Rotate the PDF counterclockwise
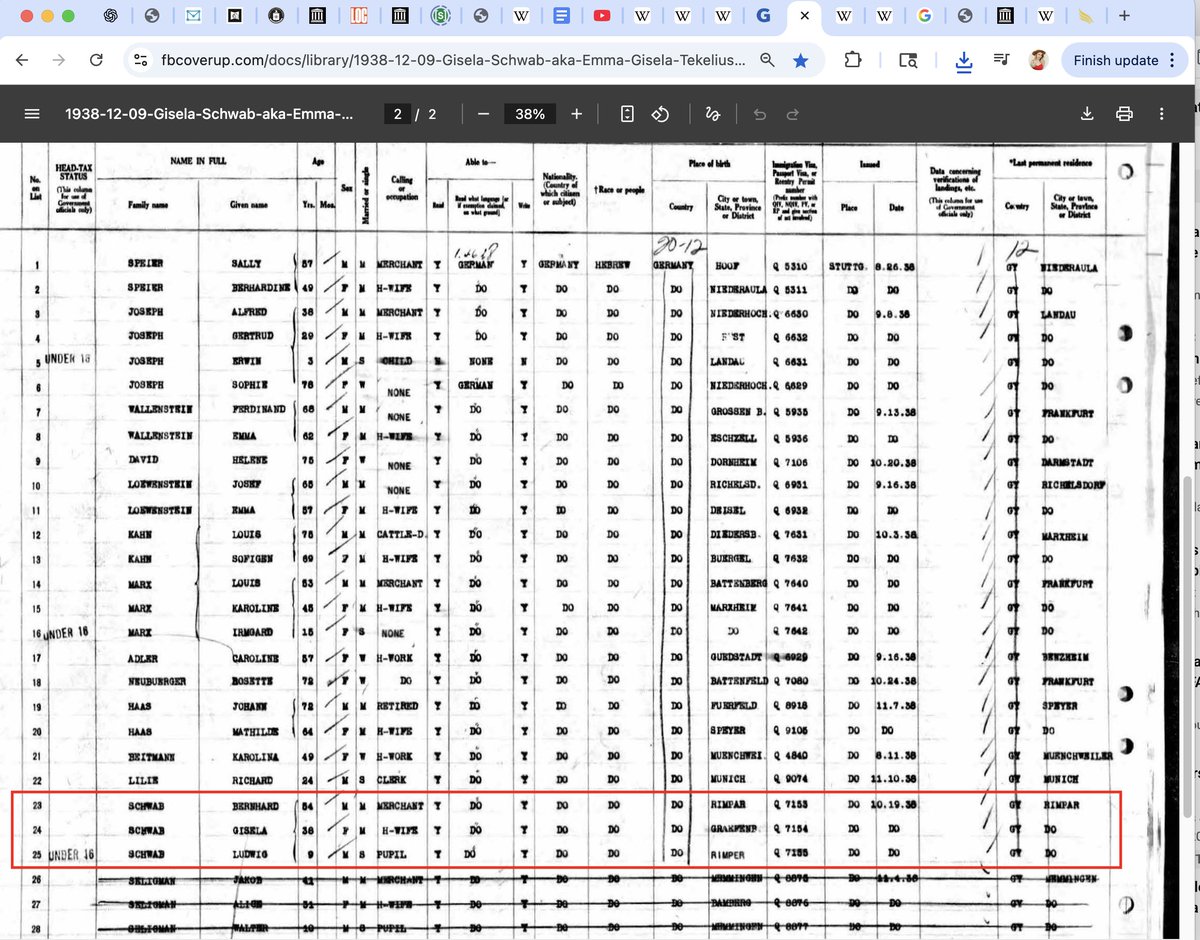 pyautogui.click(x=660, y=114)
